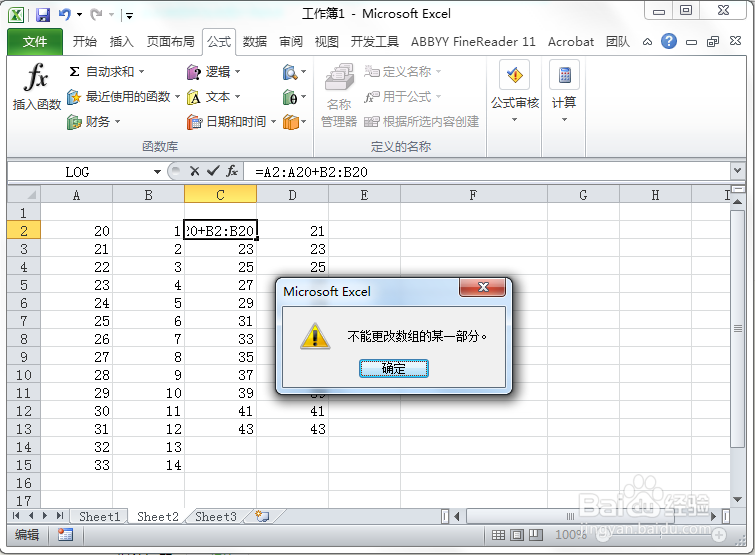Expand AutoSum dropdown arrow

(x=142, y=72)
